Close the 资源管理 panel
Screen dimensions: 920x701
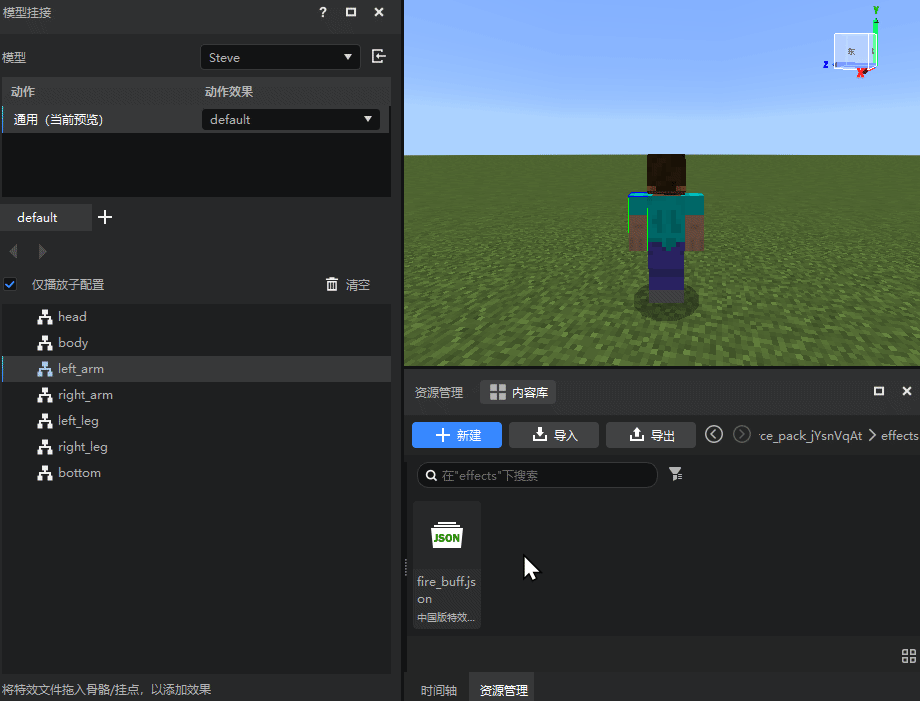pos(907,391)
